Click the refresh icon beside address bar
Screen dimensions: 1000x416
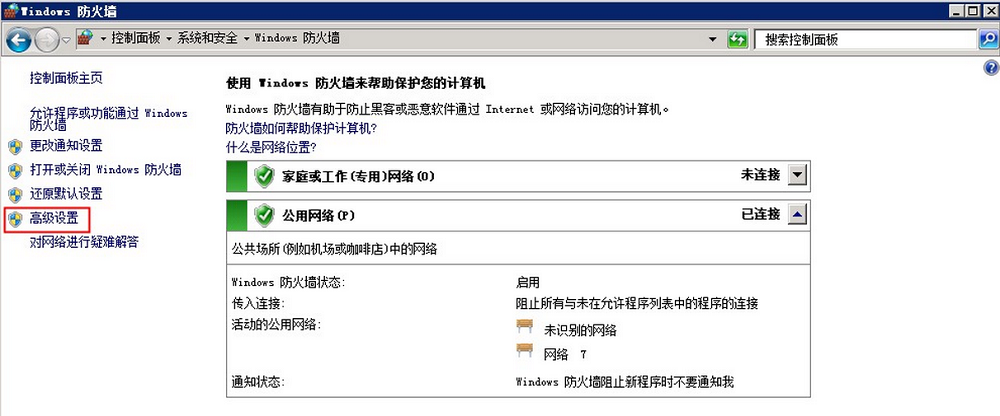pyautogui.click(x=737, y=40)
